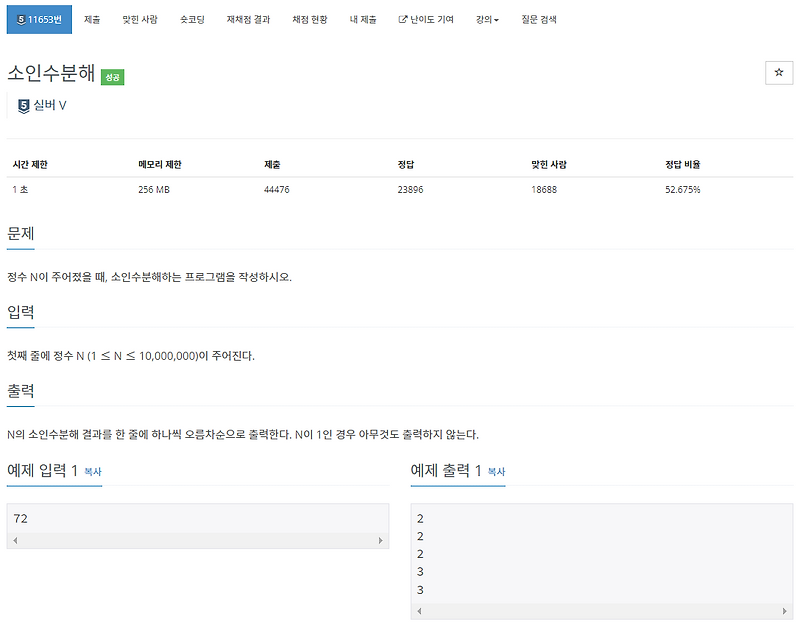Open the 질문 검색 page
This screenshot has width=800, height=627.
[x=540, y=18]
